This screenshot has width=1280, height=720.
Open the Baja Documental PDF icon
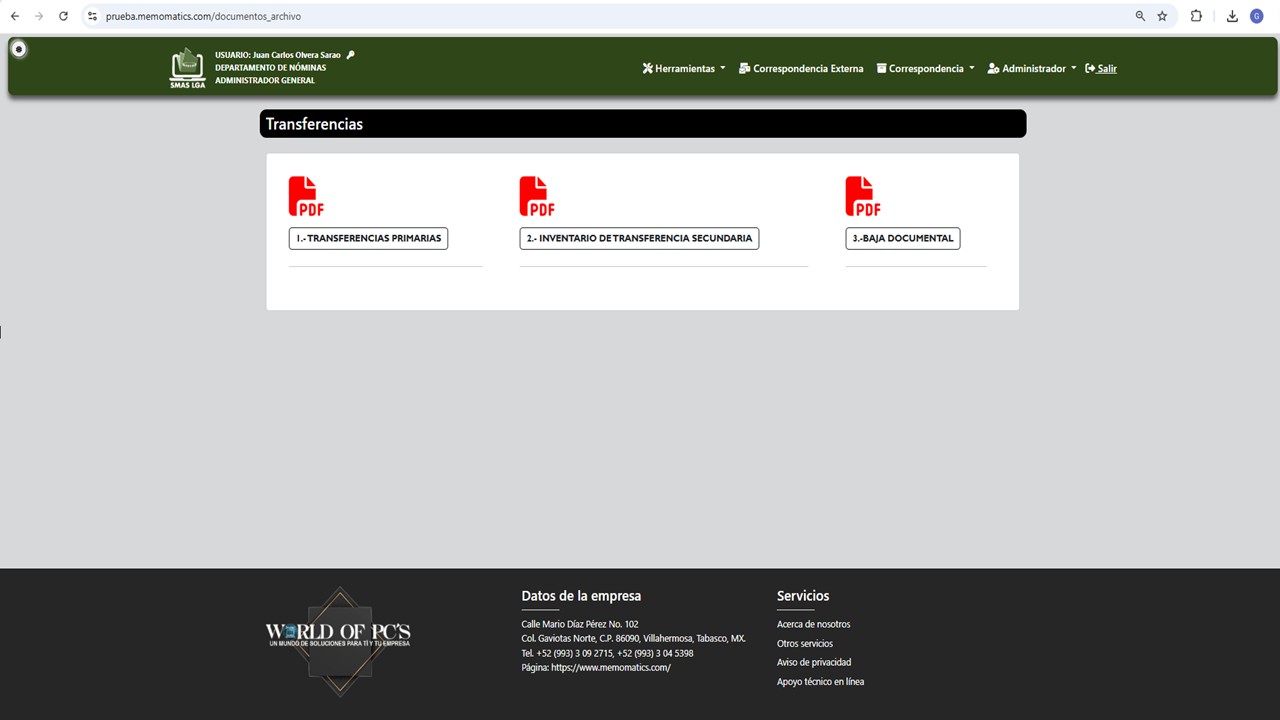pyautogui.click(x=863, y=196)
